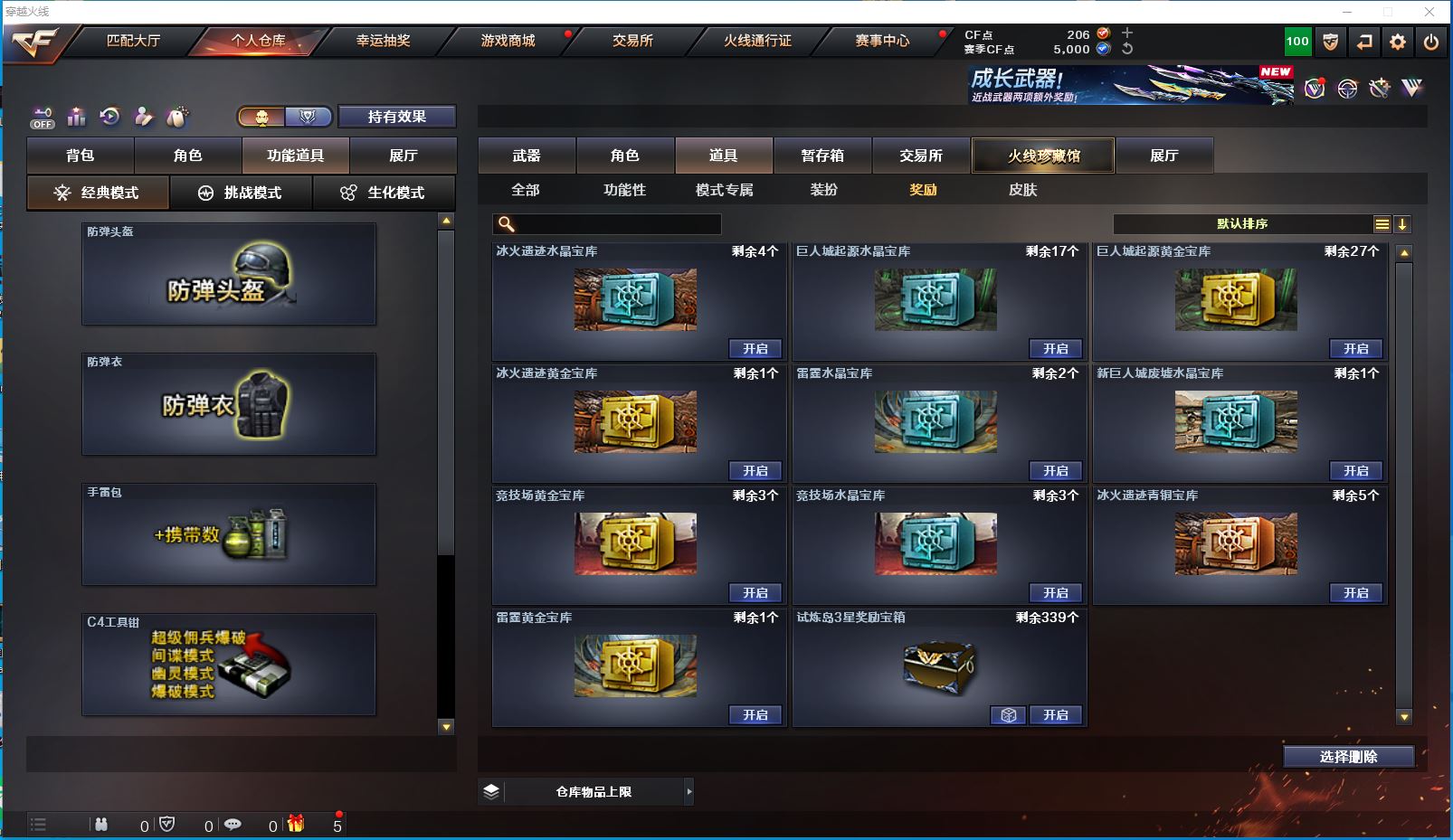Image resolution: width=1453 pixels, height=840 pixels.
Task: Open settings via the gear icon
Action: [x=1398, y=42]
